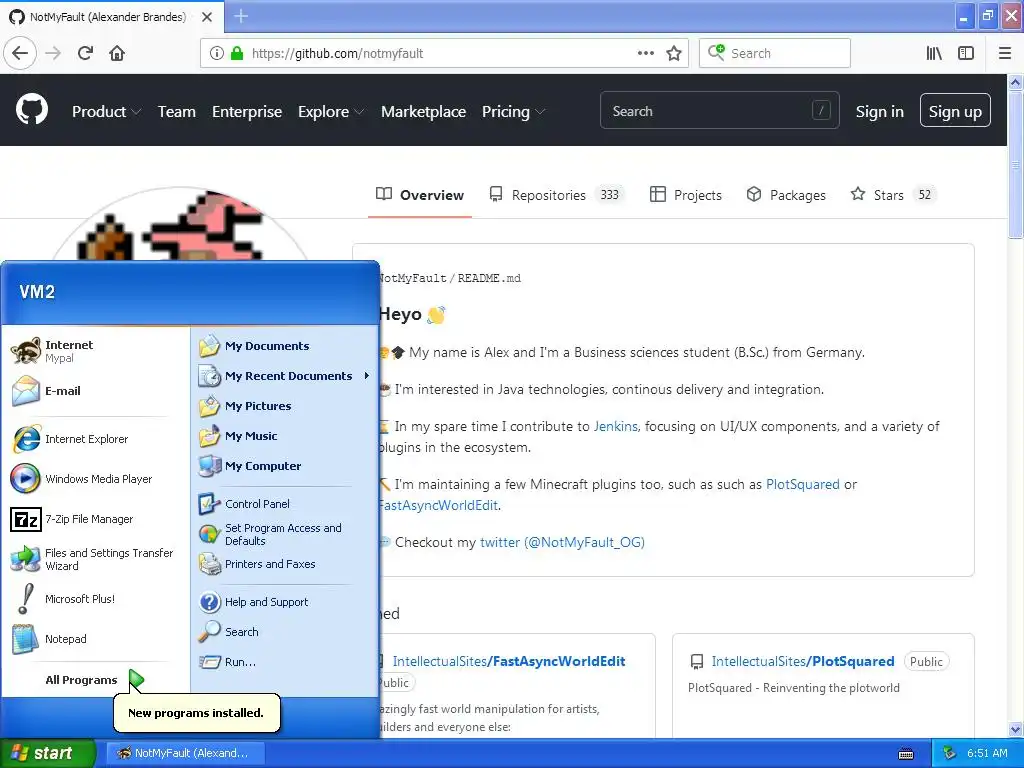Click the browser Back arrow button
The width and height of the screenshot is (1024, 768).
pyautogui.click(x=20, y=53)
